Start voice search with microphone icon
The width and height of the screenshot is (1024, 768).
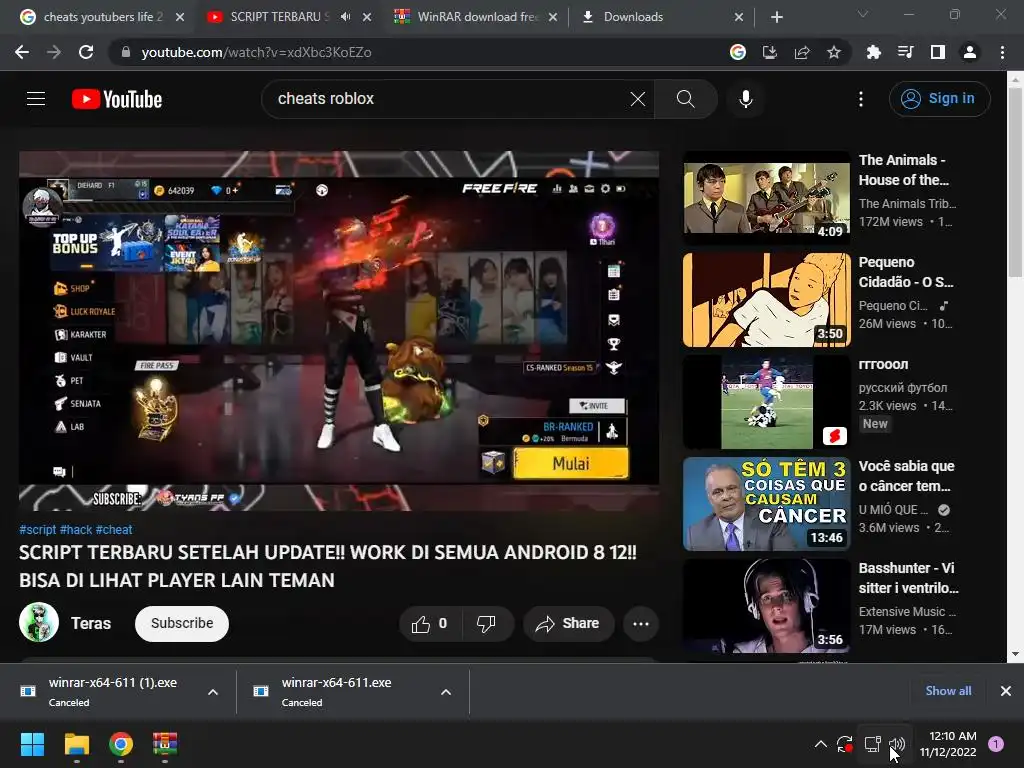pos(746,99)
